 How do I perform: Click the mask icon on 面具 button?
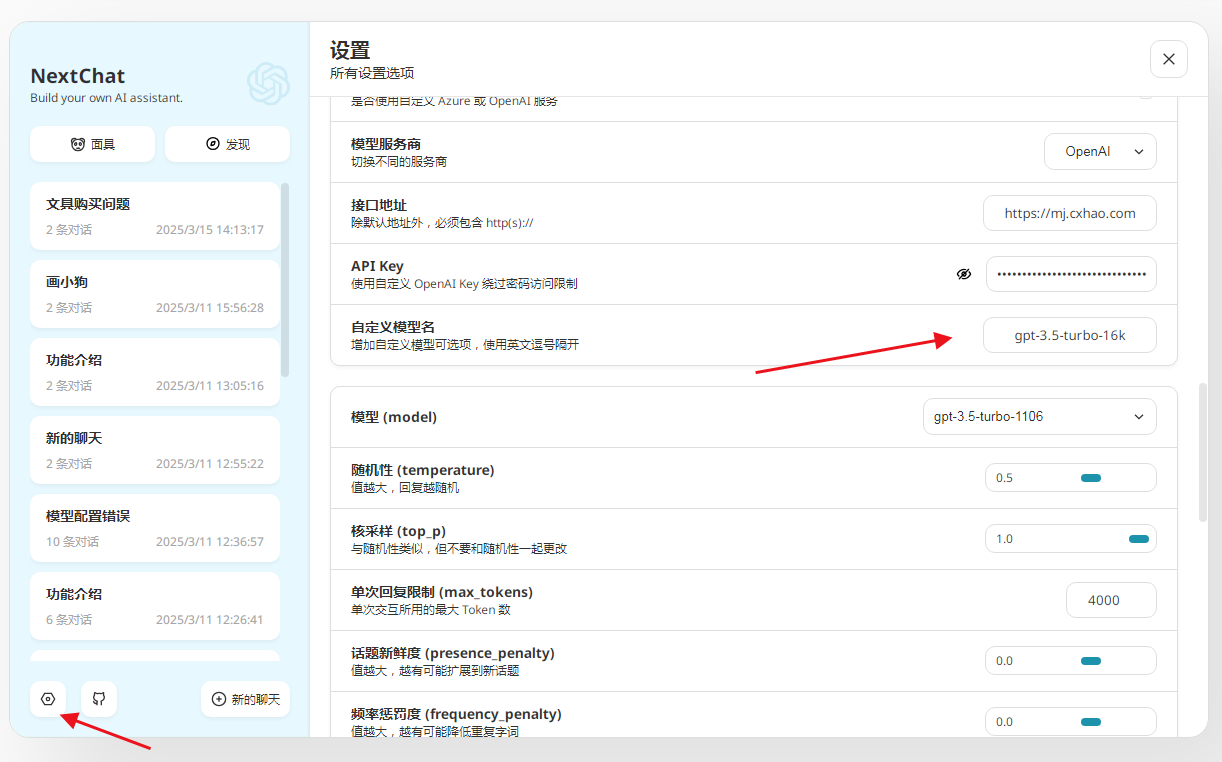78,144
